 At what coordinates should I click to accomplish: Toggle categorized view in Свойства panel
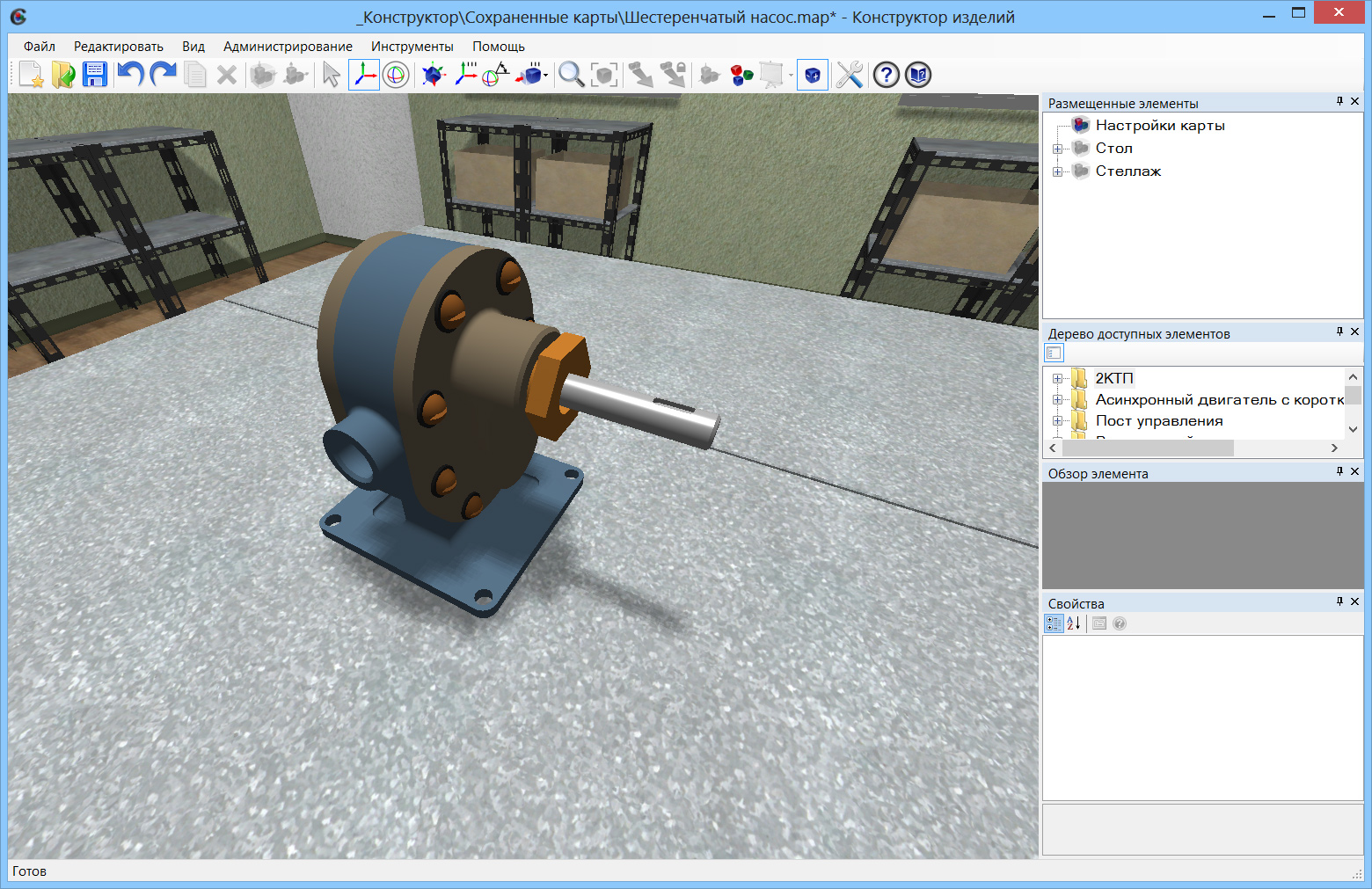point(1054,623)
